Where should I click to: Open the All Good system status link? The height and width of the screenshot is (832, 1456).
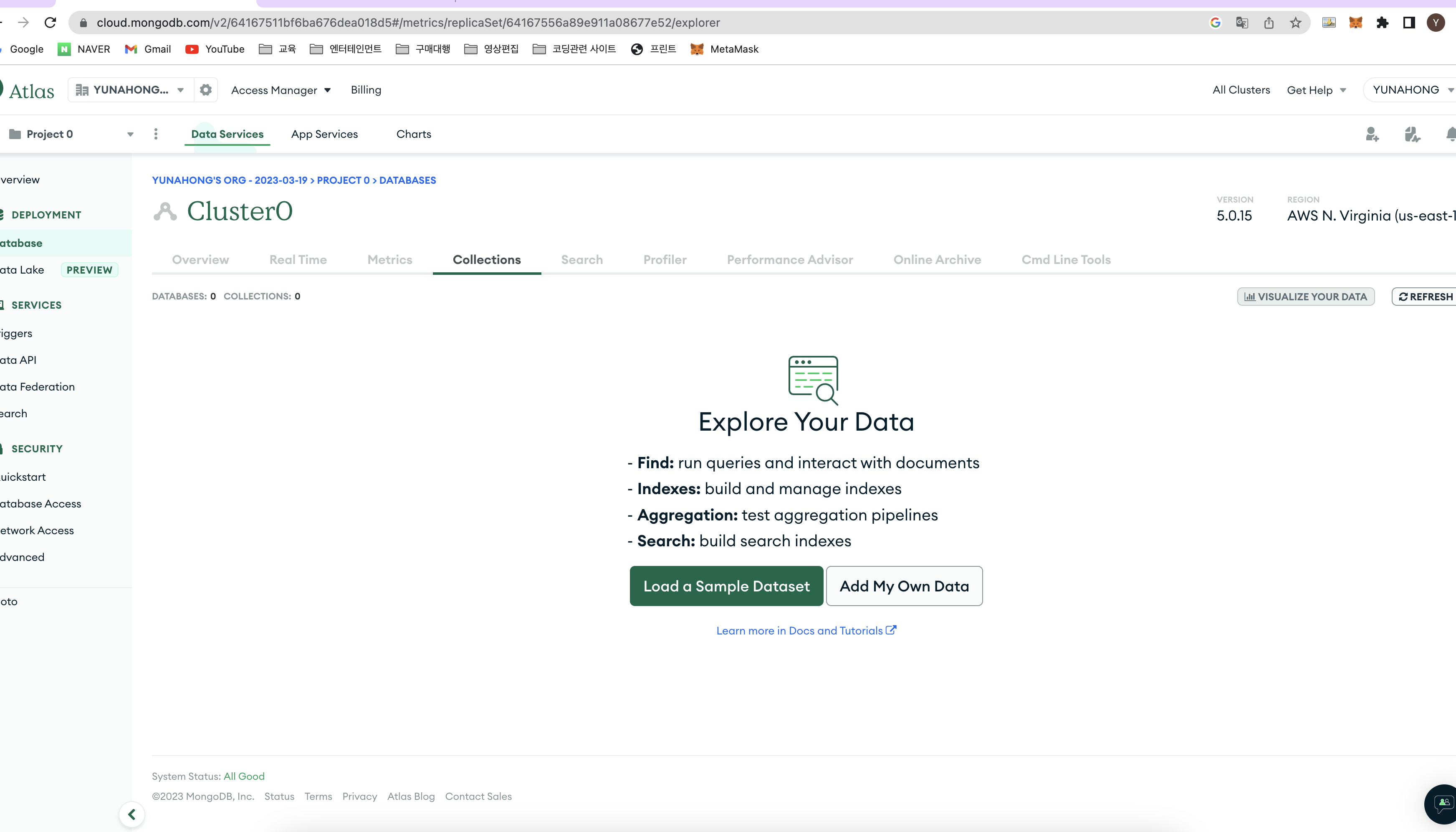244,776
